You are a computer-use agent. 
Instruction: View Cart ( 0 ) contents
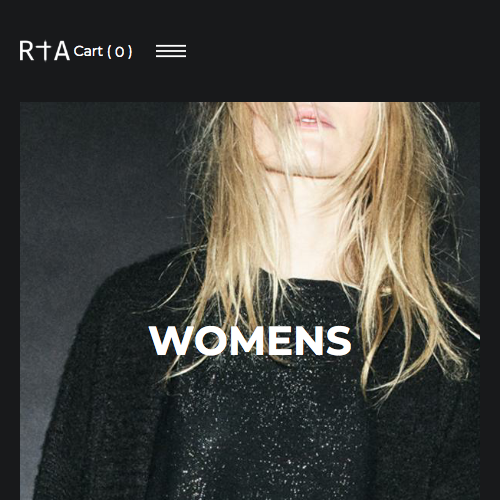103,51
